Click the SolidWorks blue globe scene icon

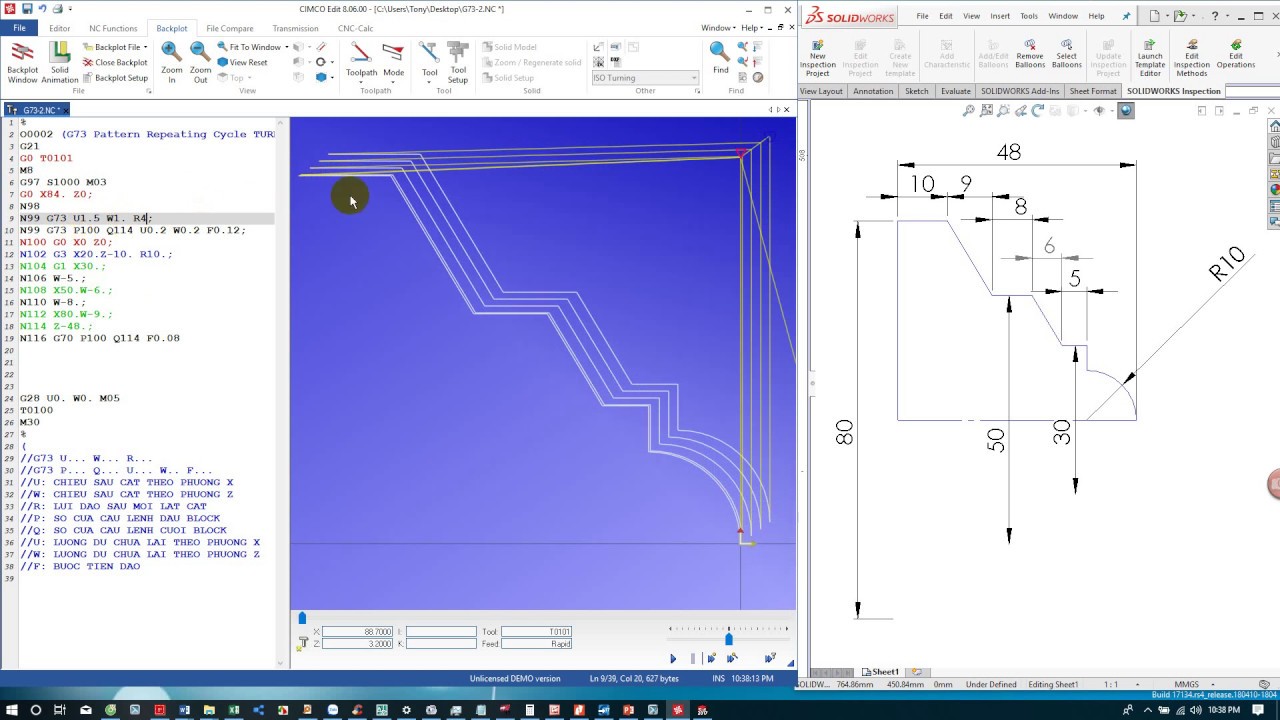1126,111
